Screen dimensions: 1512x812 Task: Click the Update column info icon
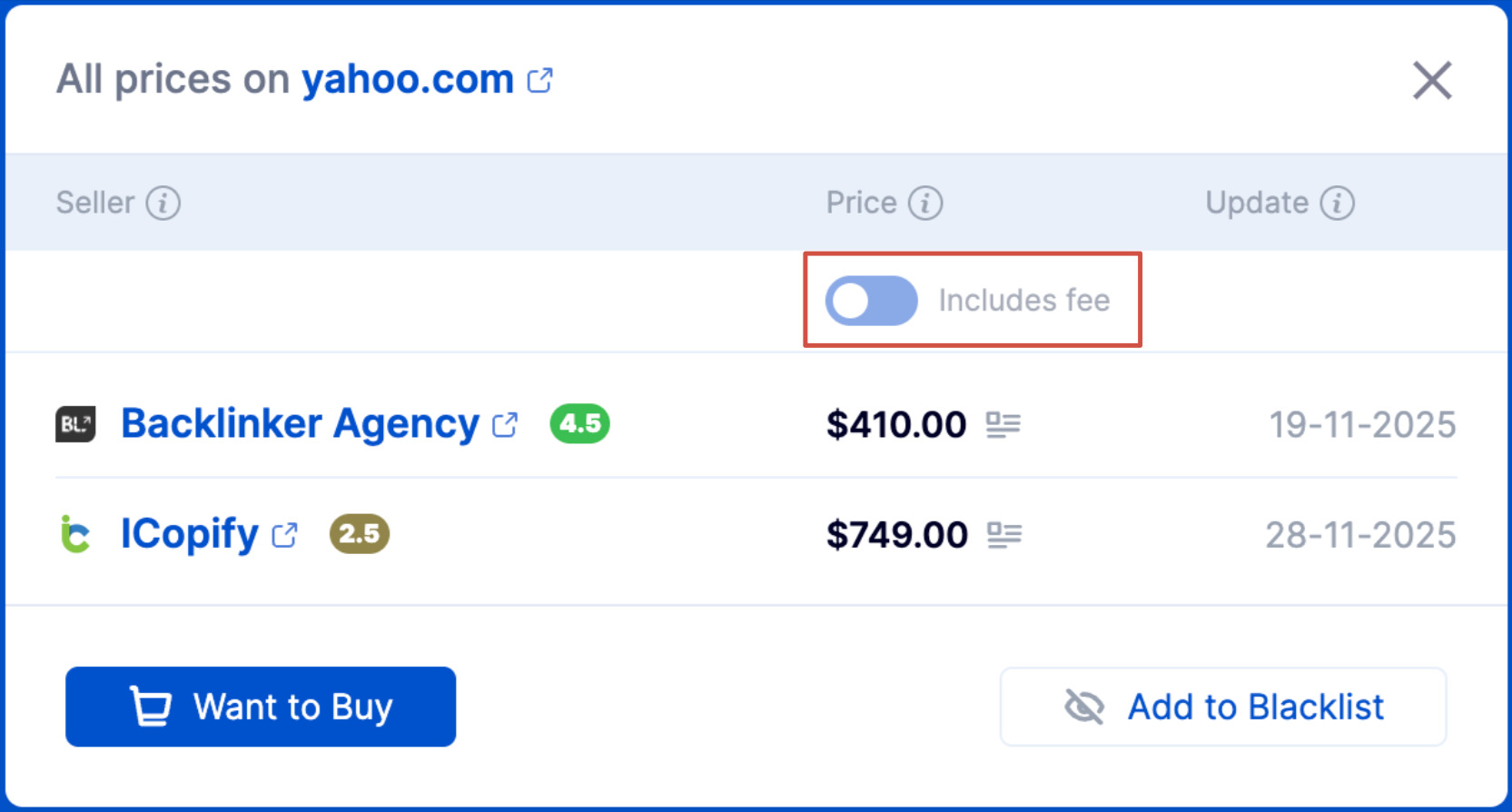pyautogui.click(x=1336, y=203)
